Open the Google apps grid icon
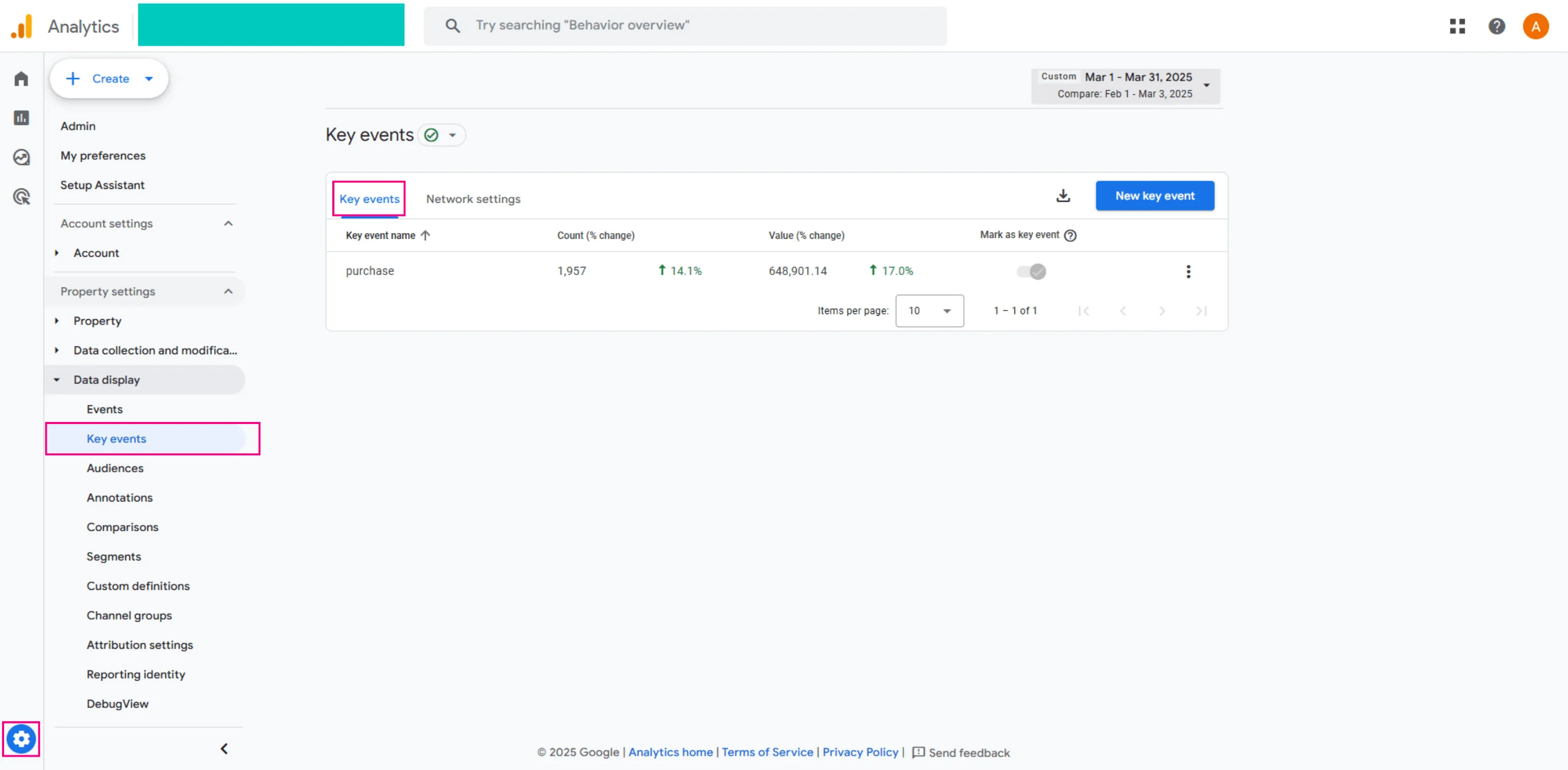This screenshot has width=1568, height=770. (x=1457, y=26)
